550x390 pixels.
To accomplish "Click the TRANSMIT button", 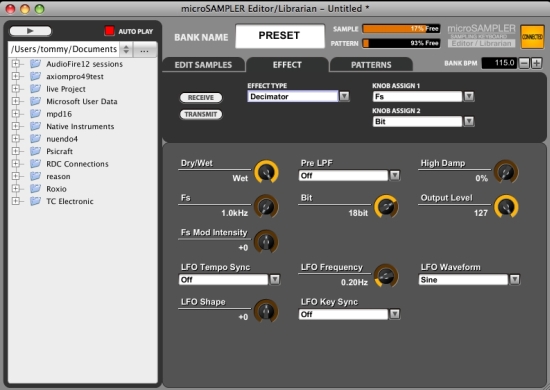I will [201, 114].
